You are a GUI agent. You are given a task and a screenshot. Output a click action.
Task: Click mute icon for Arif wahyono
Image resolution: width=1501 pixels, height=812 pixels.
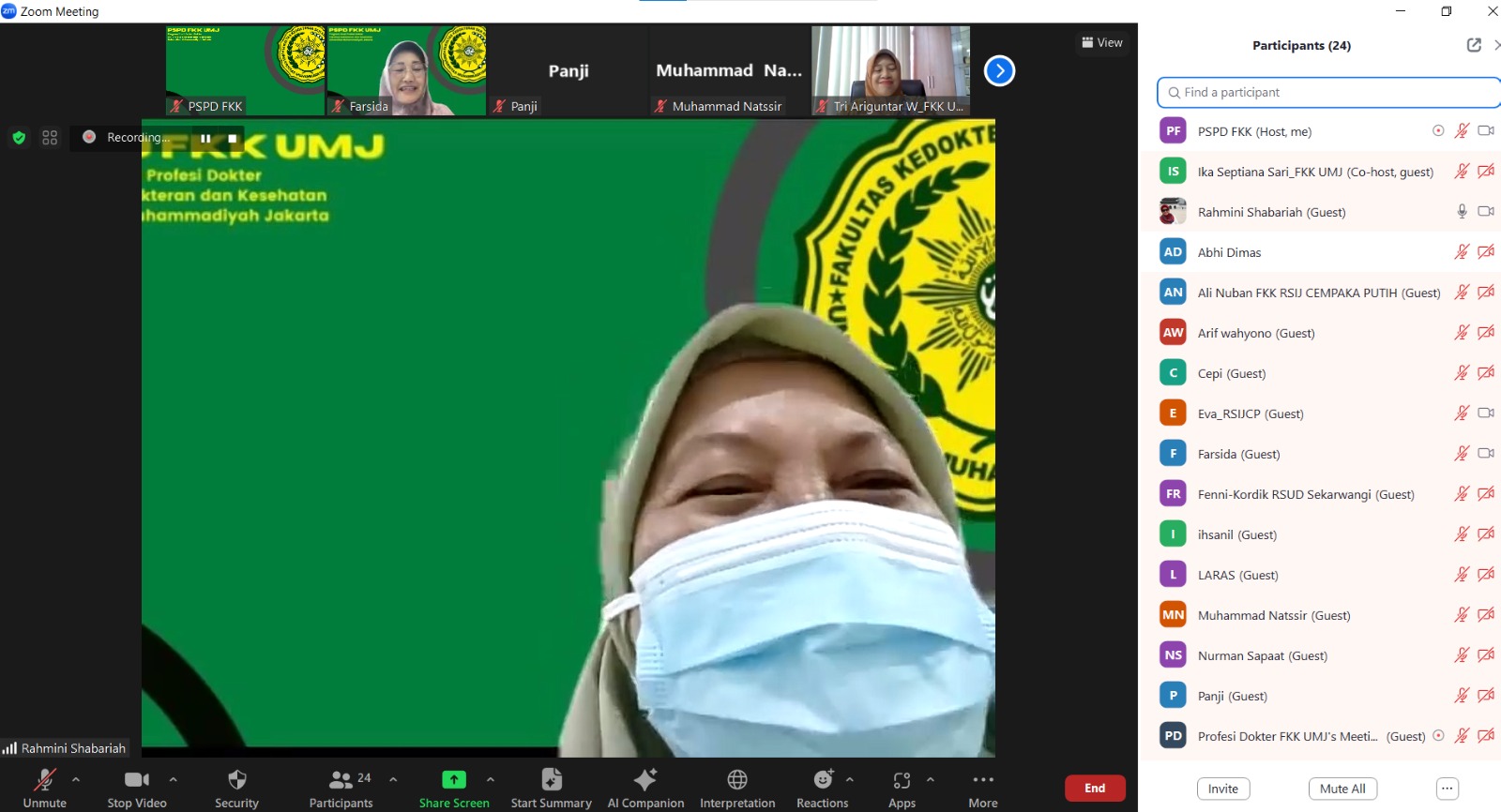click(x=1462, y=333)
